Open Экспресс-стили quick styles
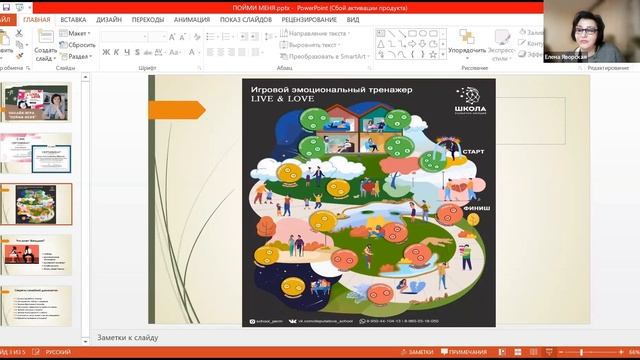 (x=502, y=45)
